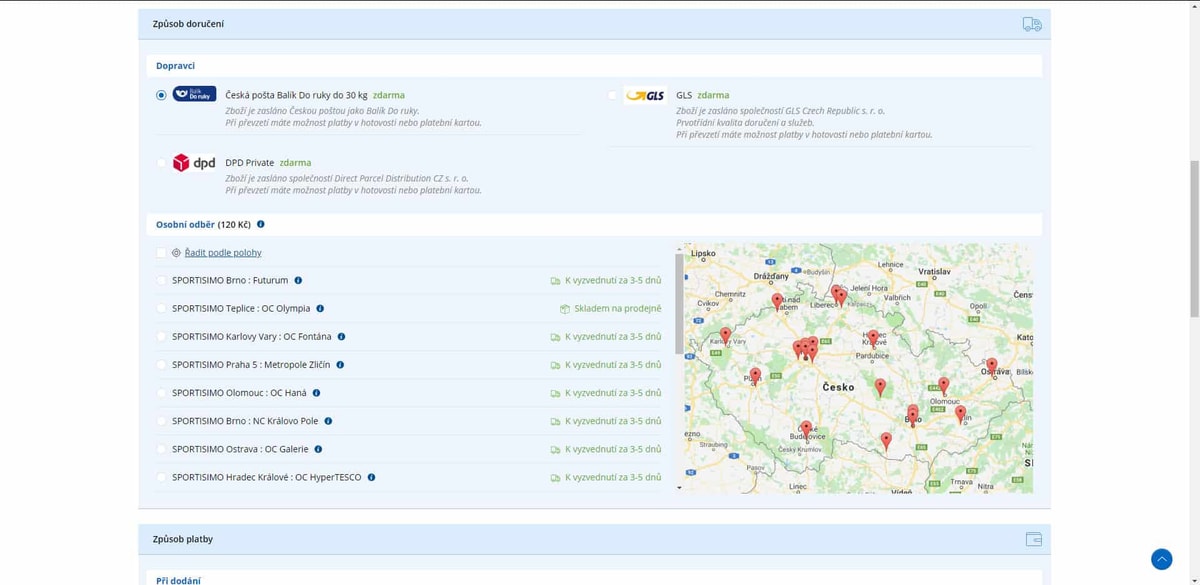
Task: Click the wallet icon in Způsob platby header
Action: pyautogui.click(x=1034, y=539)
